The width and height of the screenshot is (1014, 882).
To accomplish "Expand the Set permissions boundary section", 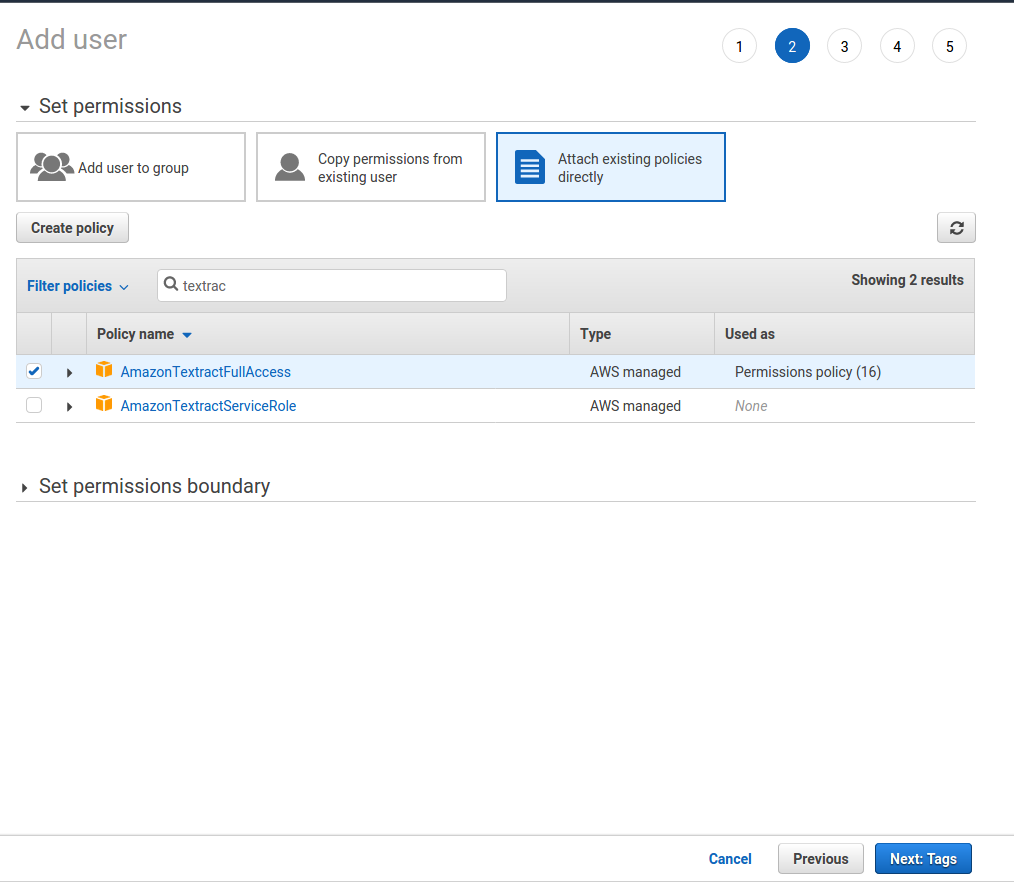I will (25, 488).
